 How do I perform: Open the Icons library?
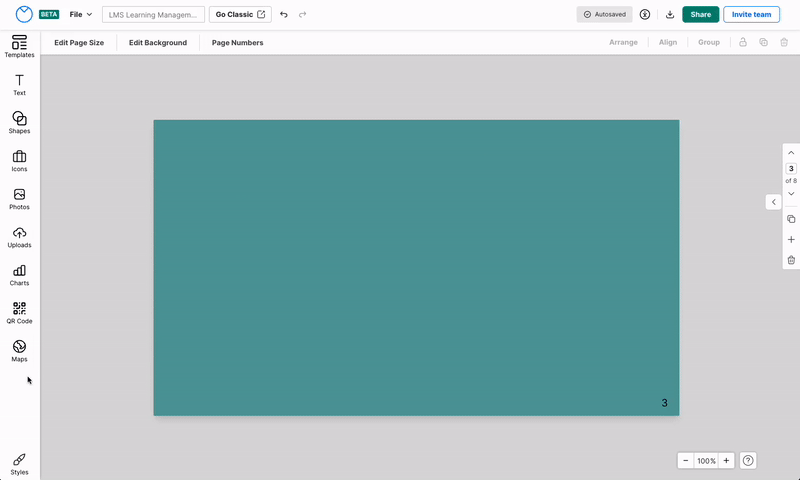(19, 160)
